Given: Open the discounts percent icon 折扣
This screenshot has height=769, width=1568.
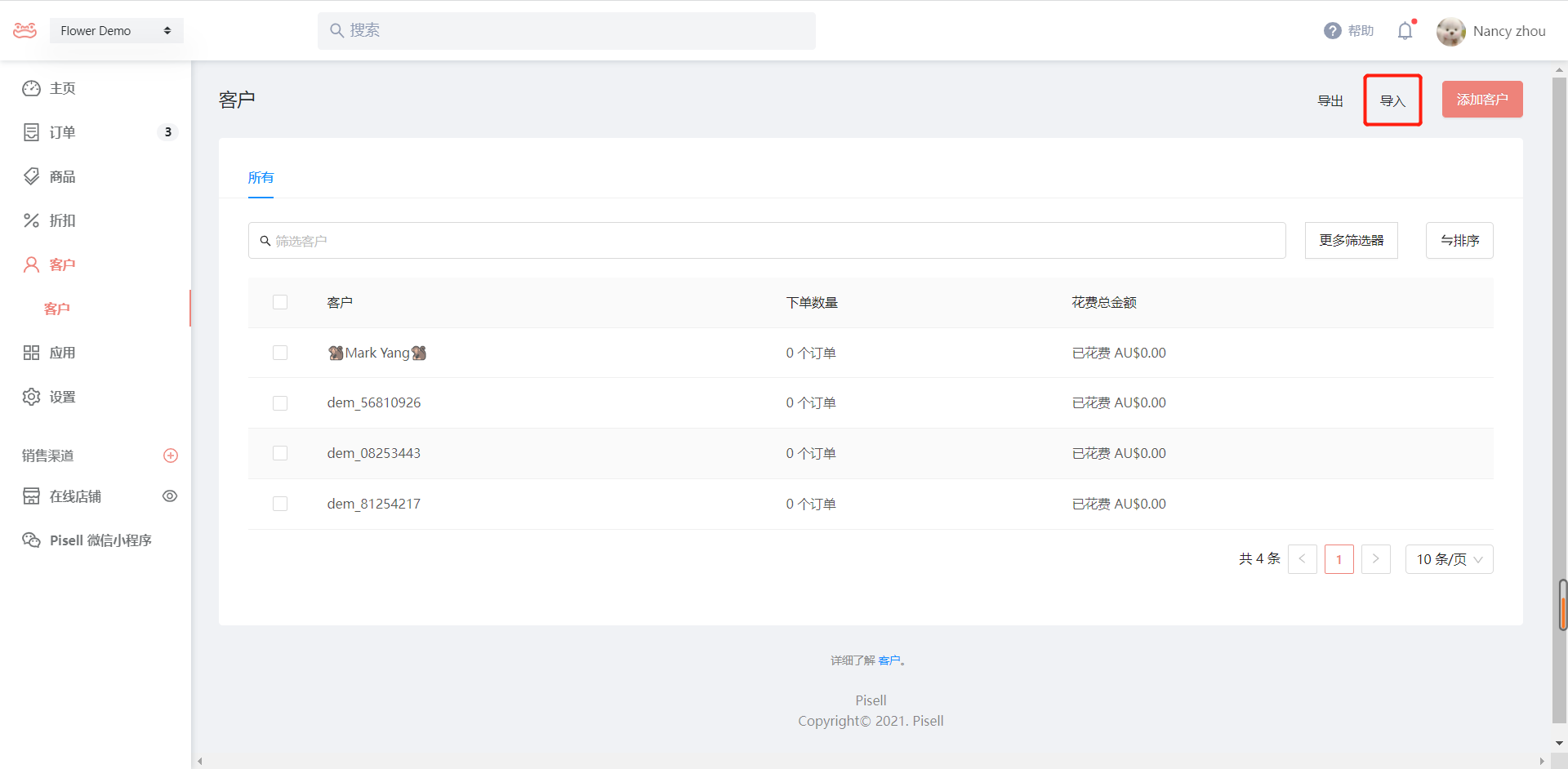Looking at the screenshot, I should [x=31, y=220].
